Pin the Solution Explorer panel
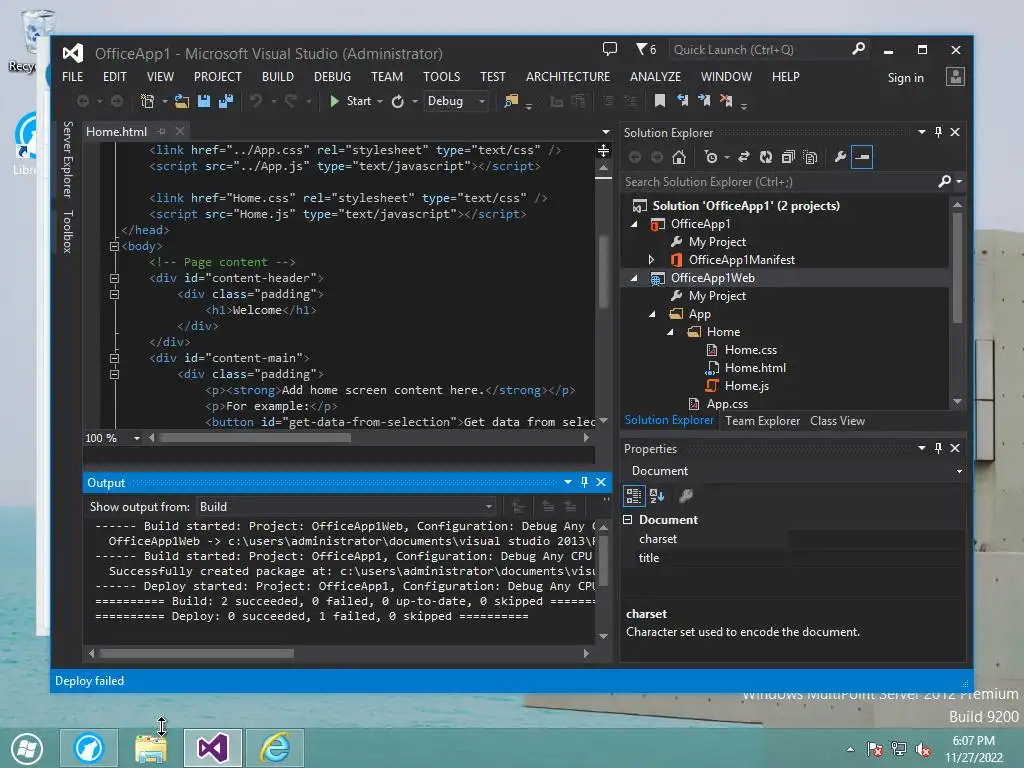1024x768 pixels. pos(938,132)
